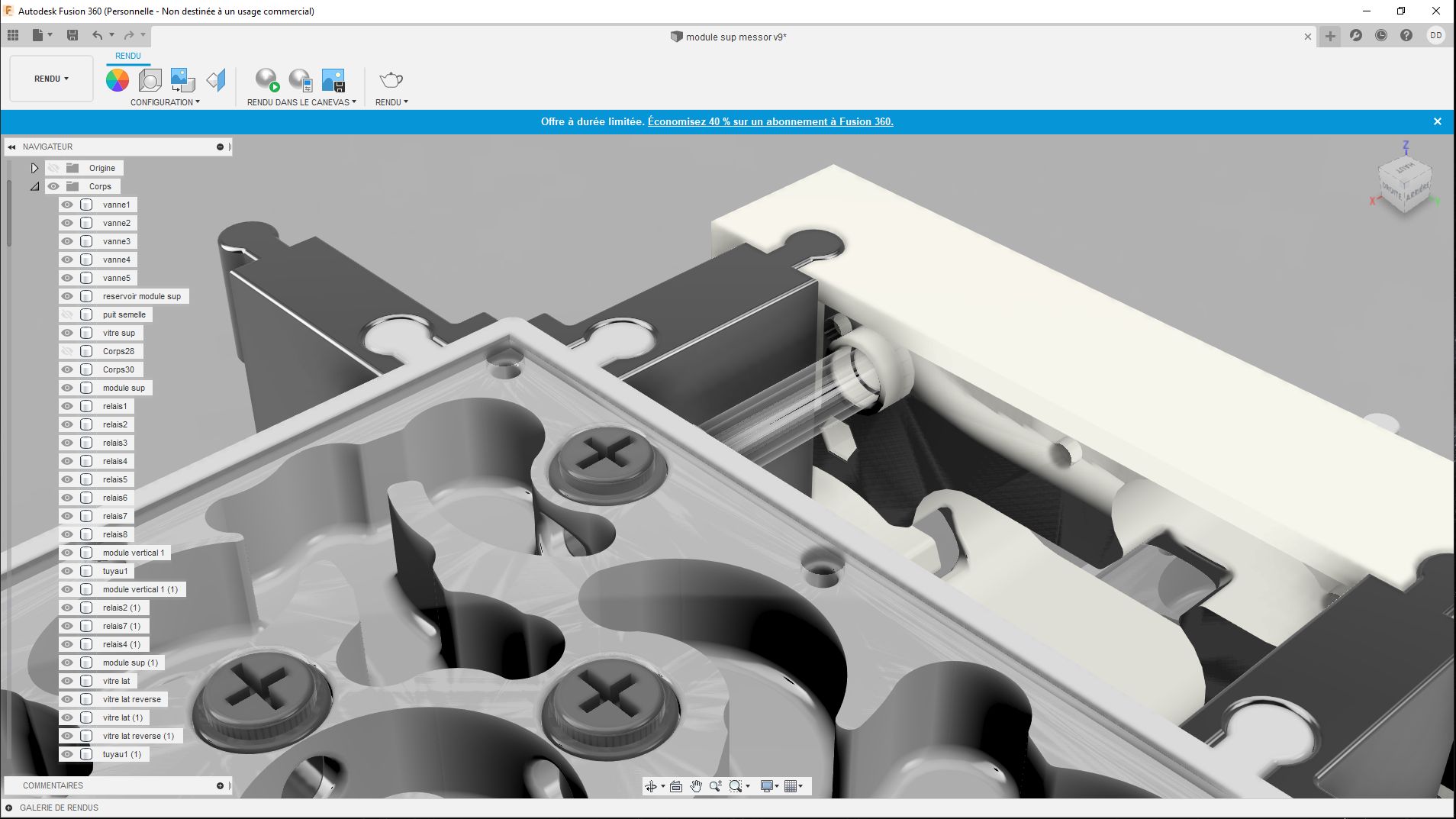Show the hidden puit semelle body
Image resolution: width=1456 pixels, height=819 pixels.
point(67,314)
